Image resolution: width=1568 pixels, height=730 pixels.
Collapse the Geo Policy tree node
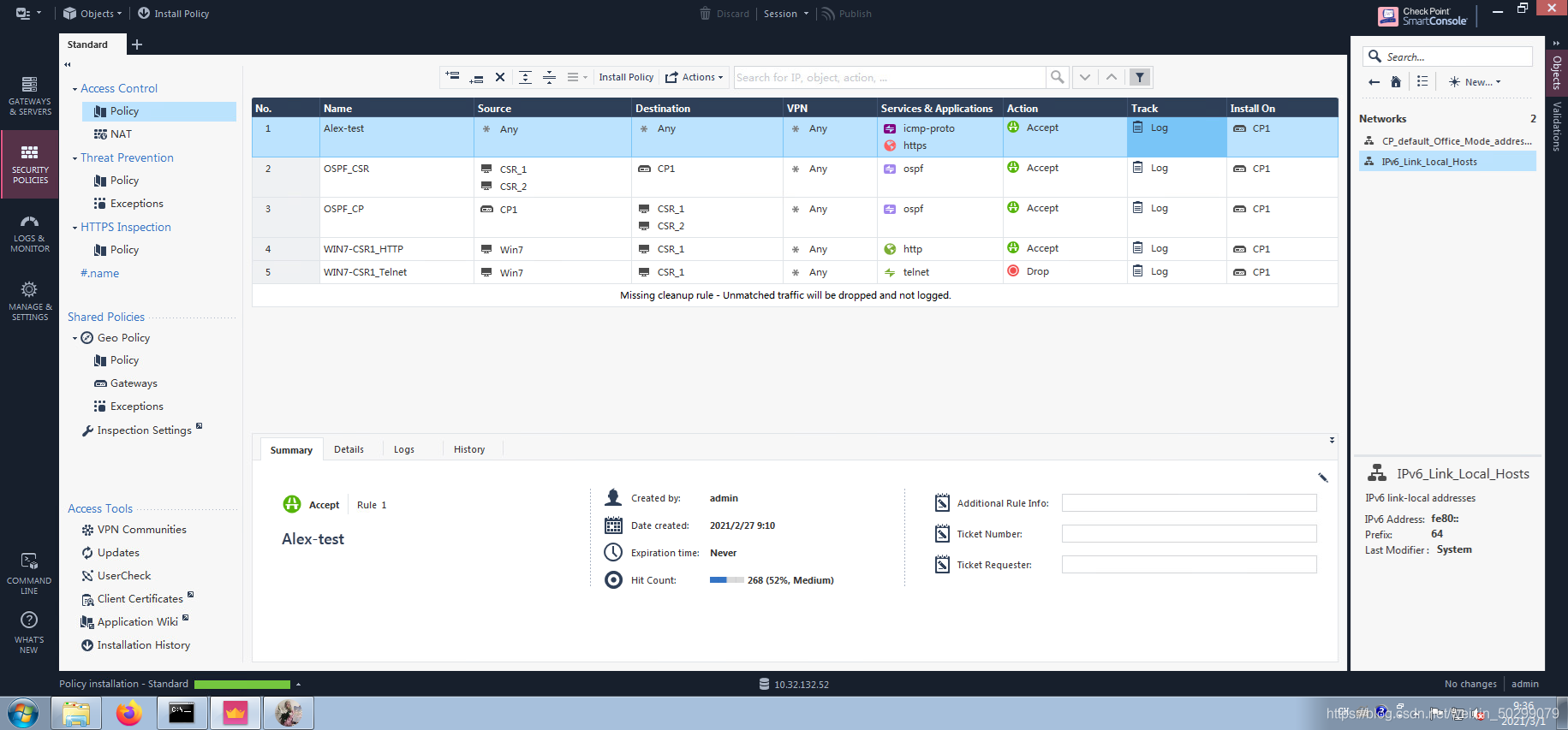(x=75, y=338)
